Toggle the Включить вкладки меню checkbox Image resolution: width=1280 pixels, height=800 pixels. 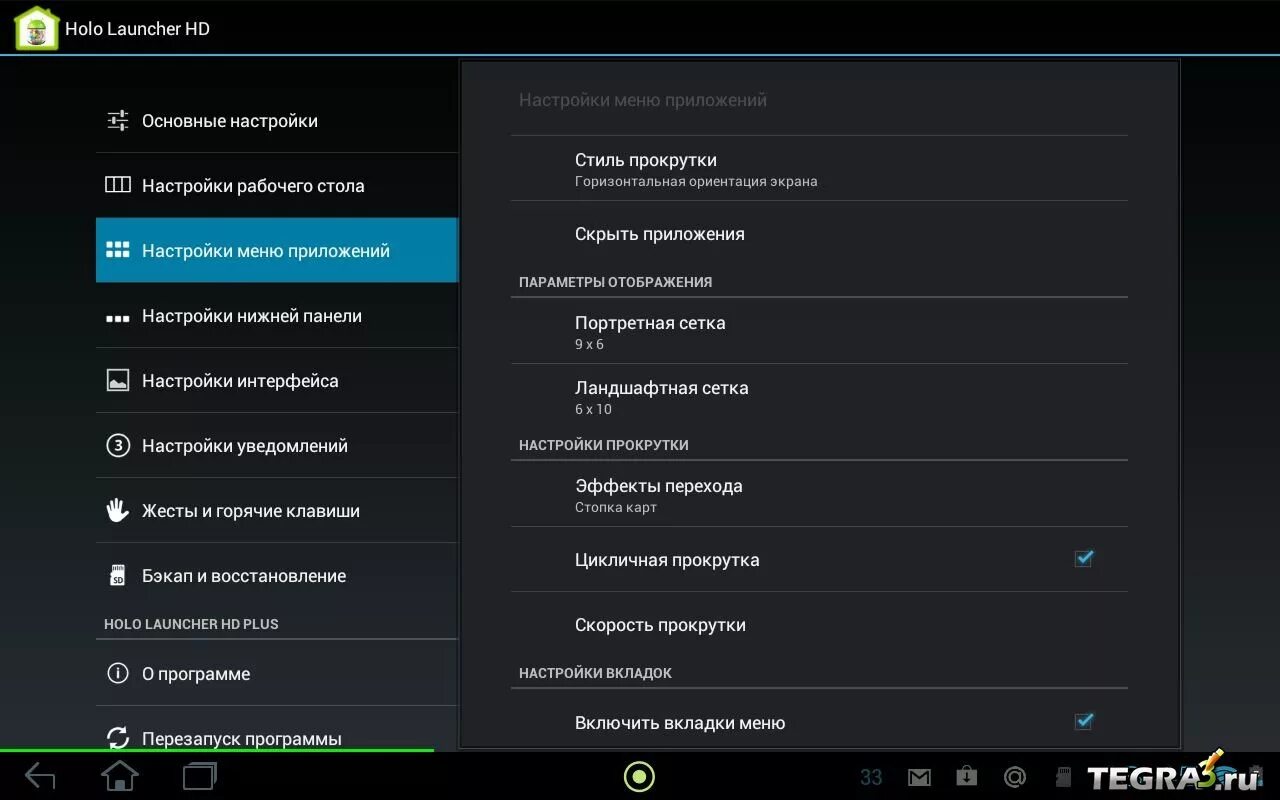pos(1083,721)
